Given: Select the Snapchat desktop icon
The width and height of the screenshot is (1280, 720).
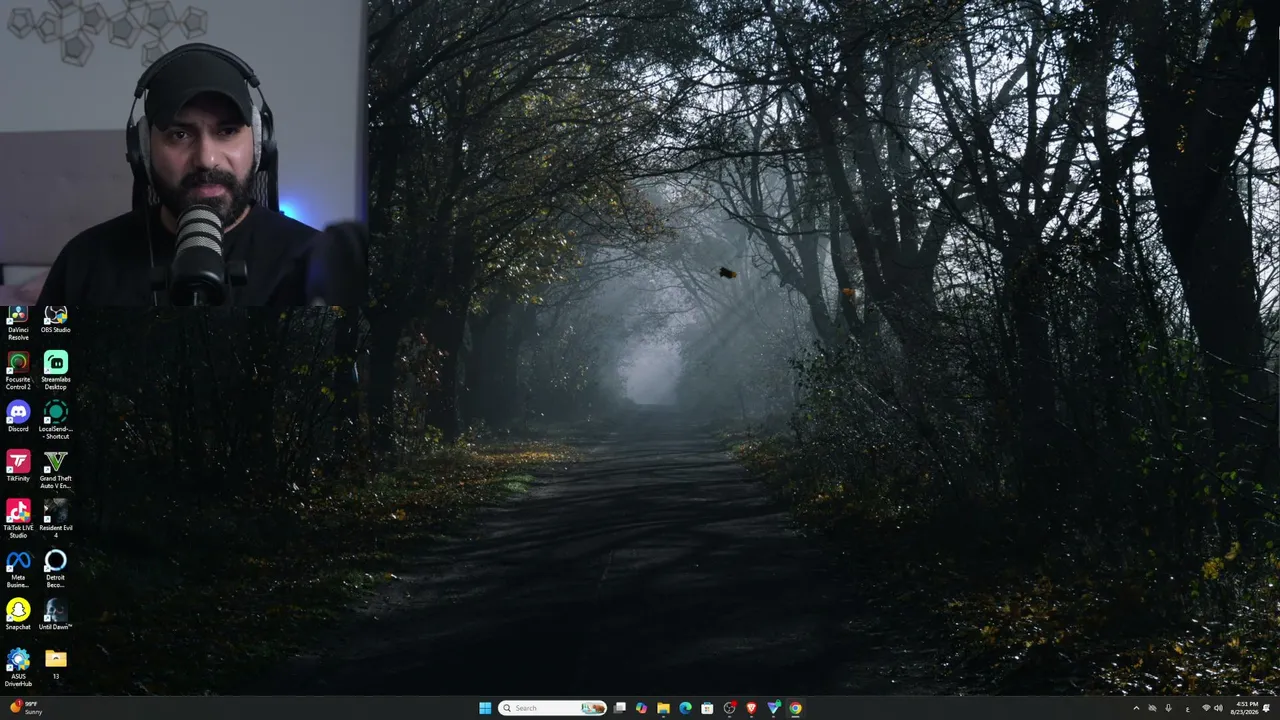Looking at the screenshot, I should pos(18,615).
